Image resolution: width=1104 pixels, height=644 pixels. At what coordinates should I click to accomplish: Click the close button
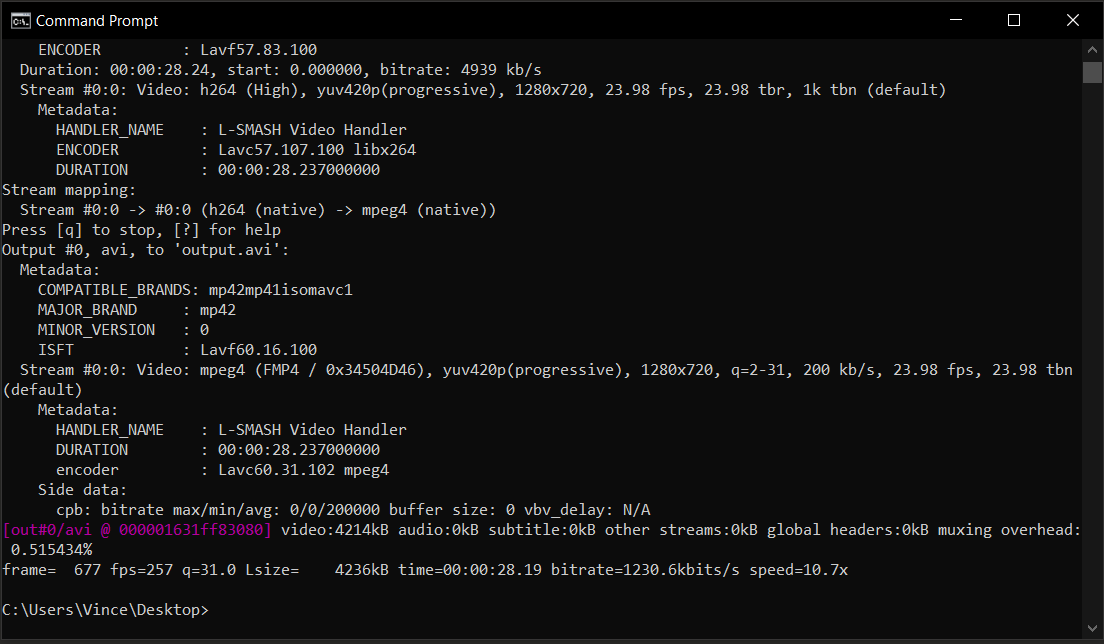(1073, 20)
